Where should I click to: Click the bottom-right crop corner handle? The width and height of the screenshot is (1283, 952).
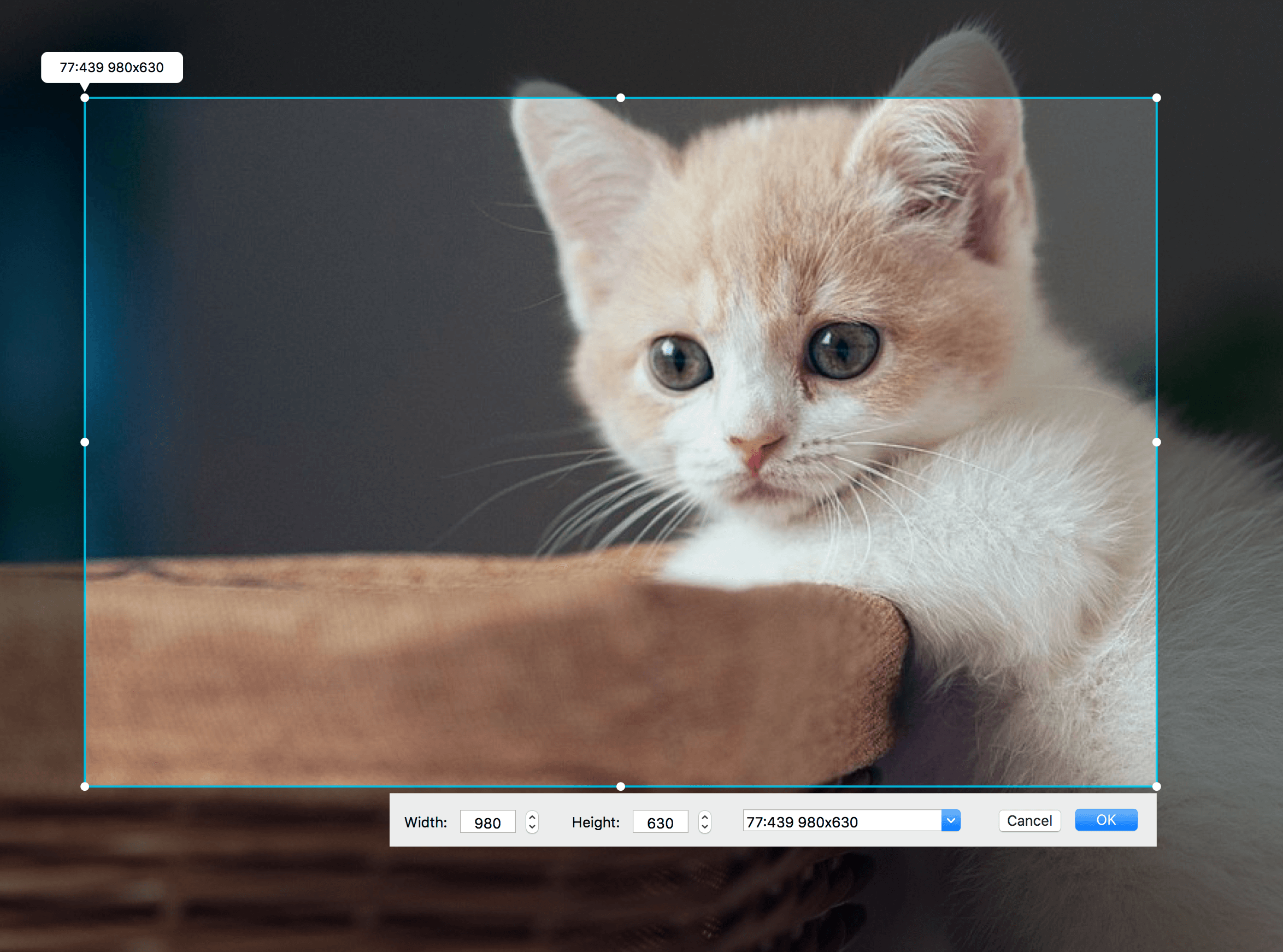coord(1156,786)
